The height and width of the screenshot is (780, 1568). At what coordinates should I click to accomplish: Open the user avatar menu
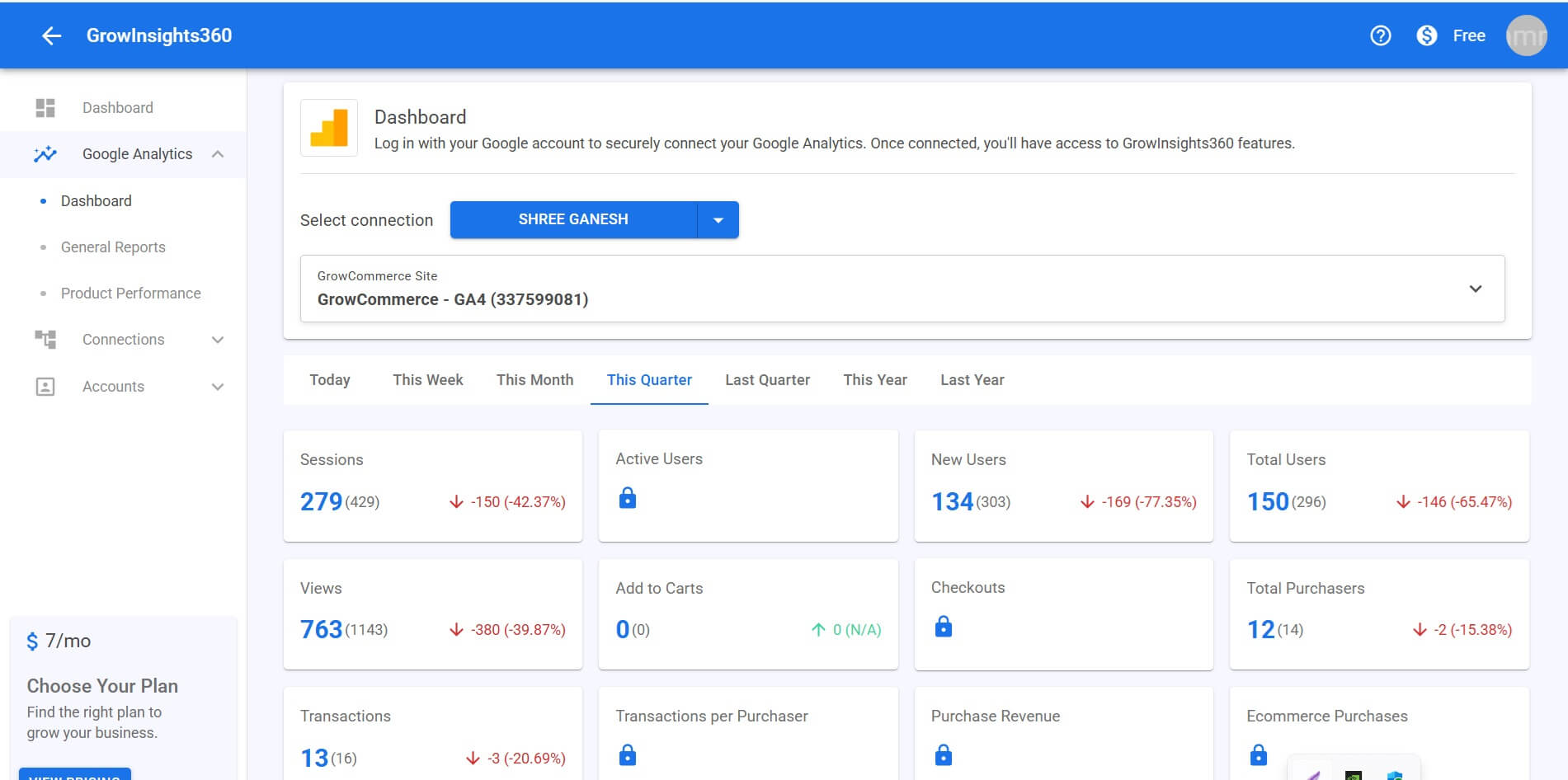1526,35
